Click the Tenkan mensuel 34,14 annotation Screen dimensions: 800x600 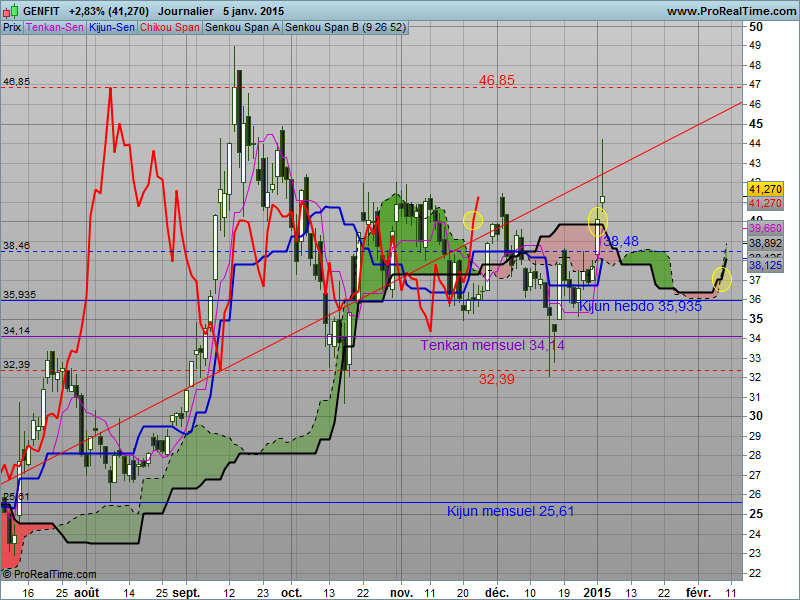tap(492, 345)
